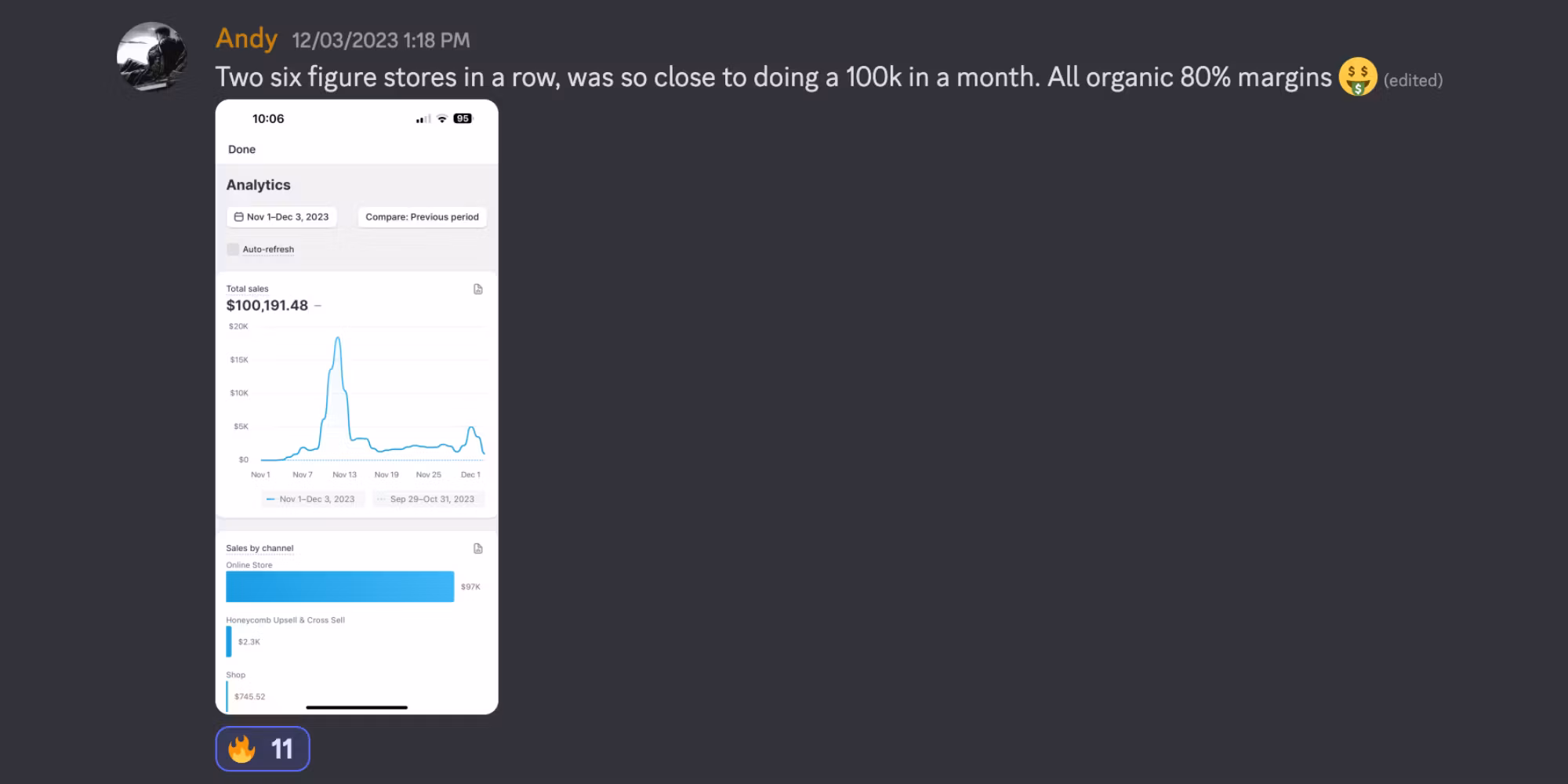Screen dimensions: 1568x784
Task: Open the Compare: Previous period selector
Action: (422, 217)
